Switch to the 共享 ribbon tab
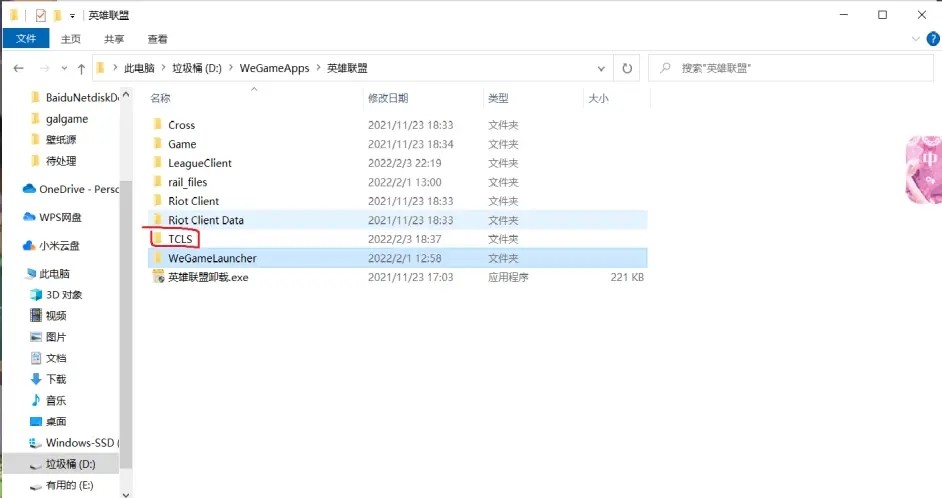Image resolution: width=942 pixels, height=498 pixels. coord(114,39)
